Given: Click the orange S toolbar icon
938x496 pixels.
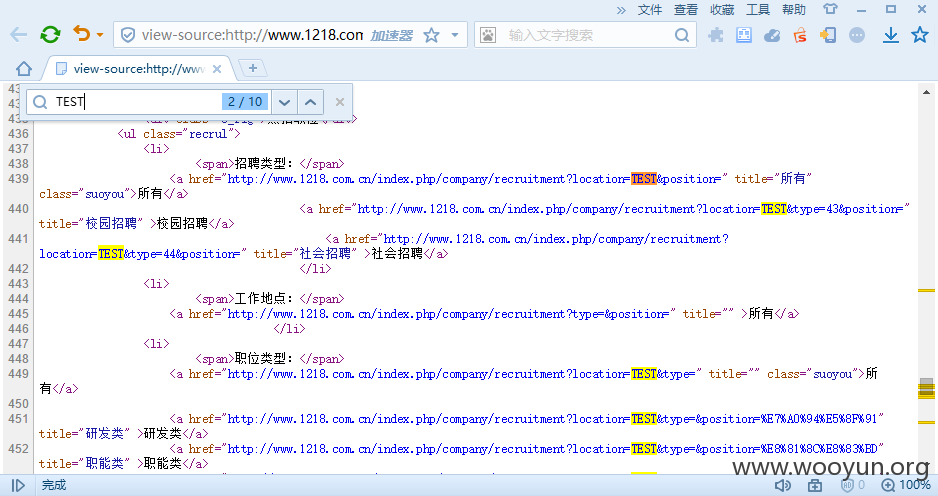Looking at the screenshot, I should (x=800, y=35).
